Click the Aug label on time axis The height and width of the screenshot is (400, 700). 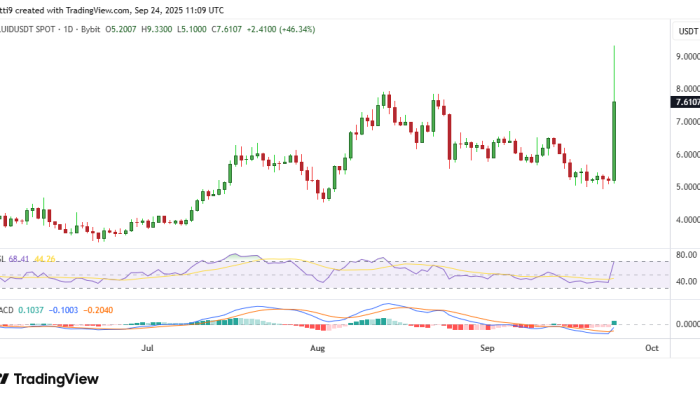(x=317, y=348)
